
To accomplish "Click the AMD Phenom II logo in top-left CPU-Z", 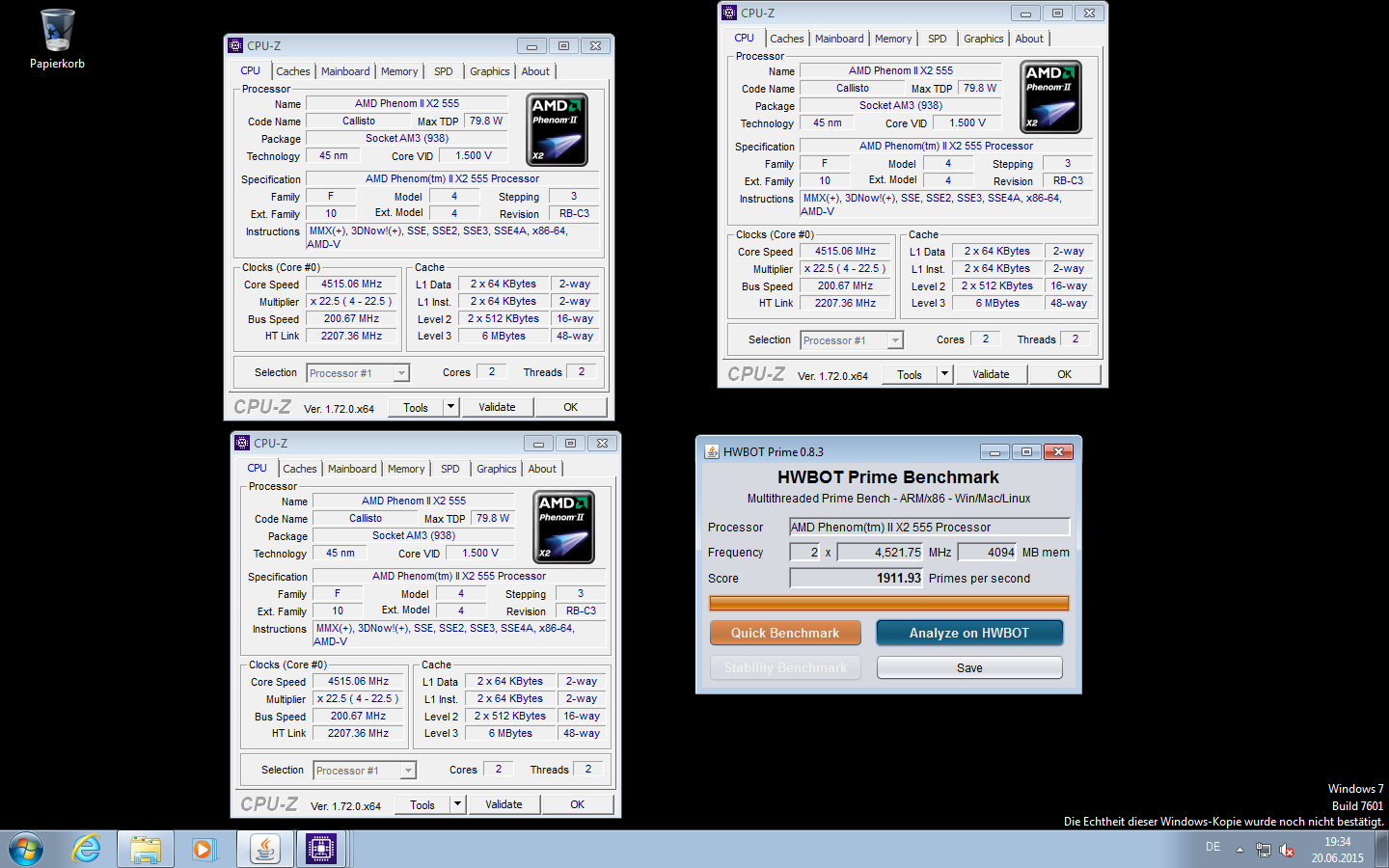I will point(558,130).
